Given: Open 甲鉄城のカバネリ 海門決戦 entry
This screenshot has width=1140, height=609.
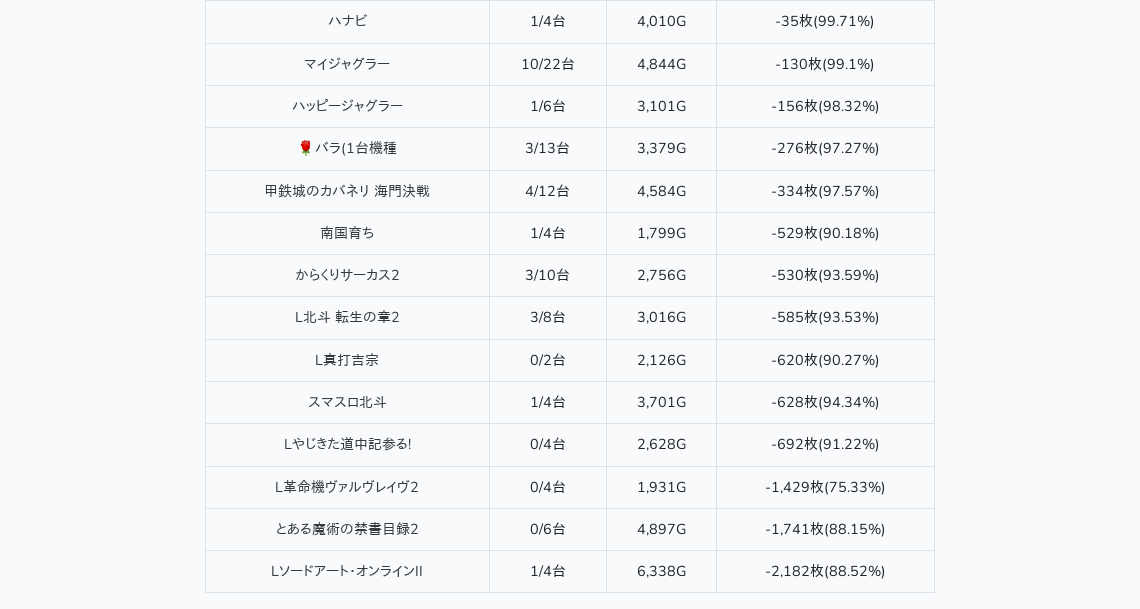Looking at the screenshot, I should click(347, 191).
